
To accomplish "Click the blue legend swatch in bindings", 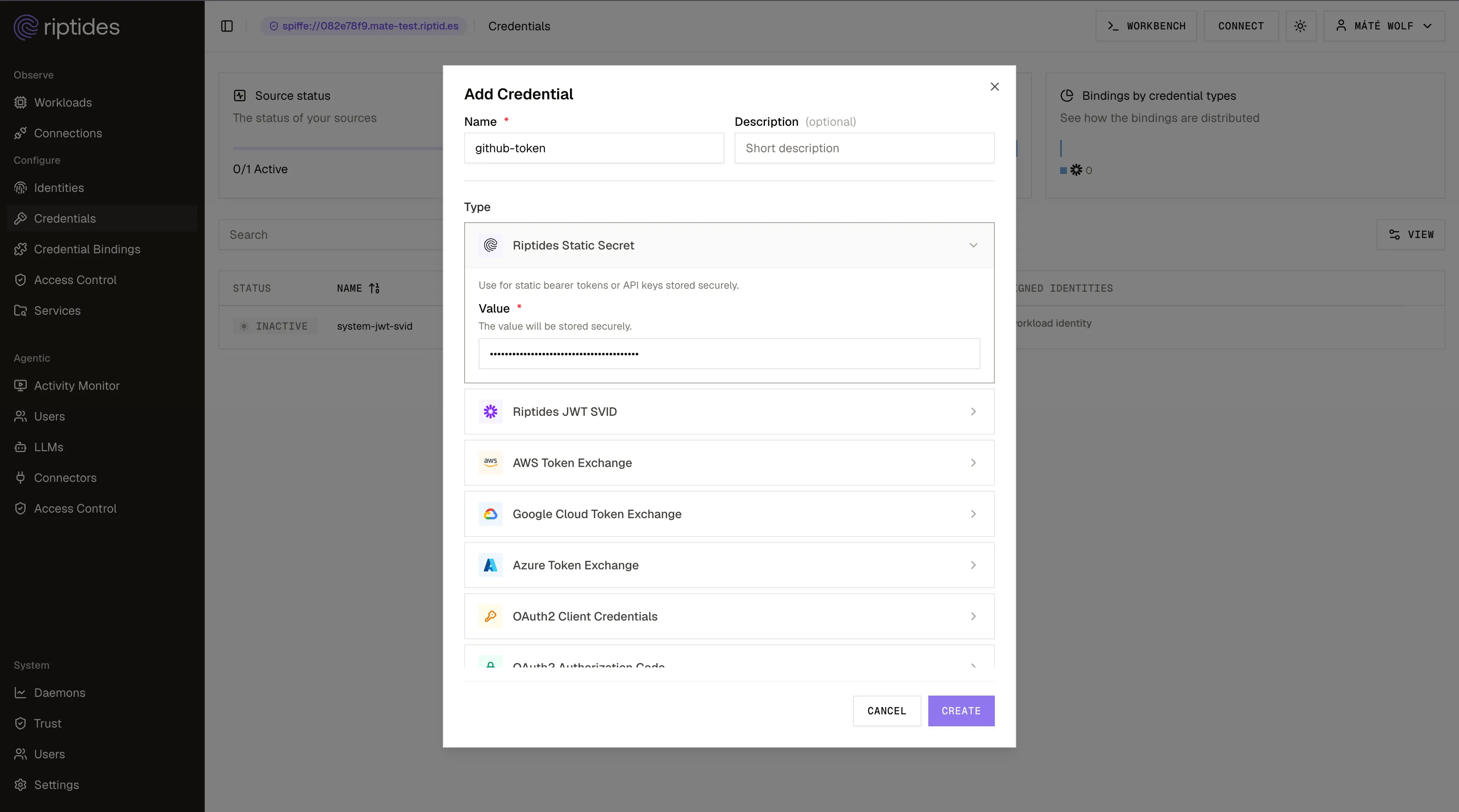I will tap(1064, 171).
